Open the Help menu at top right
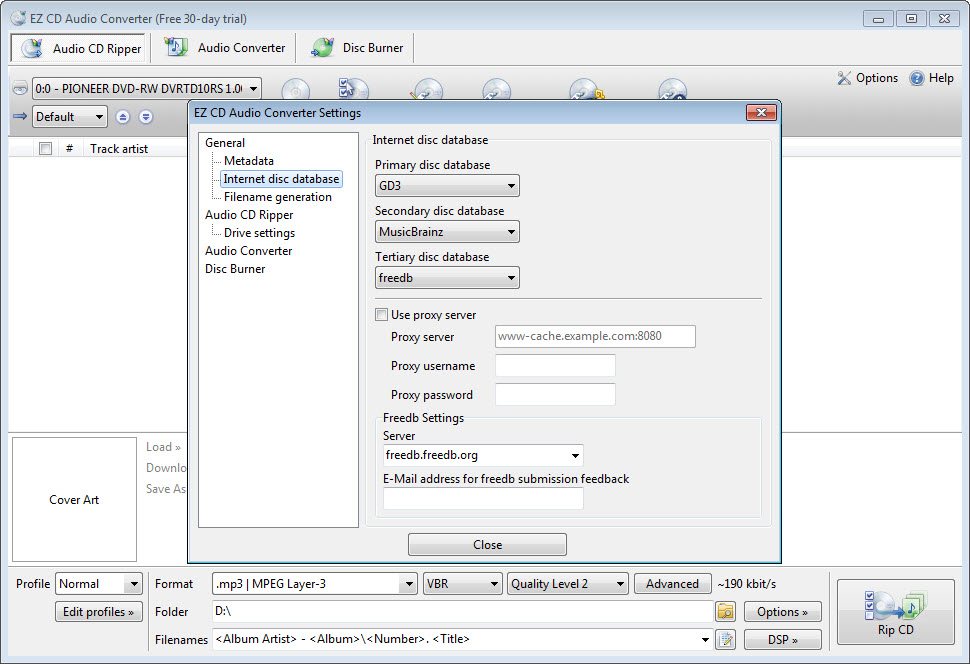This screenshot has width=970, height=664. click(932, 78)
